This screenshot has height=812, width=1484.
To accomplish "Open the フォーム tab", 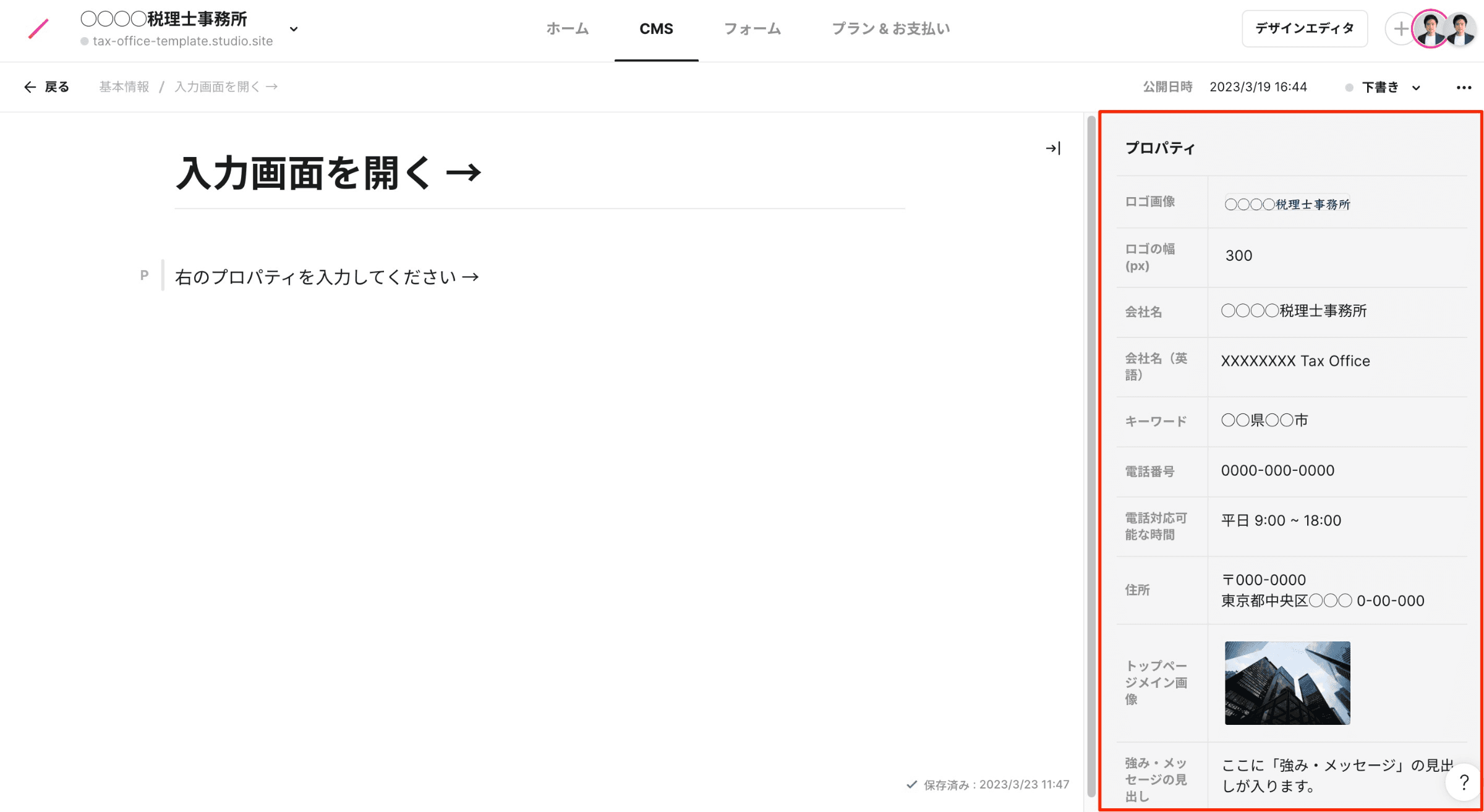I will [x=752, y=29].
